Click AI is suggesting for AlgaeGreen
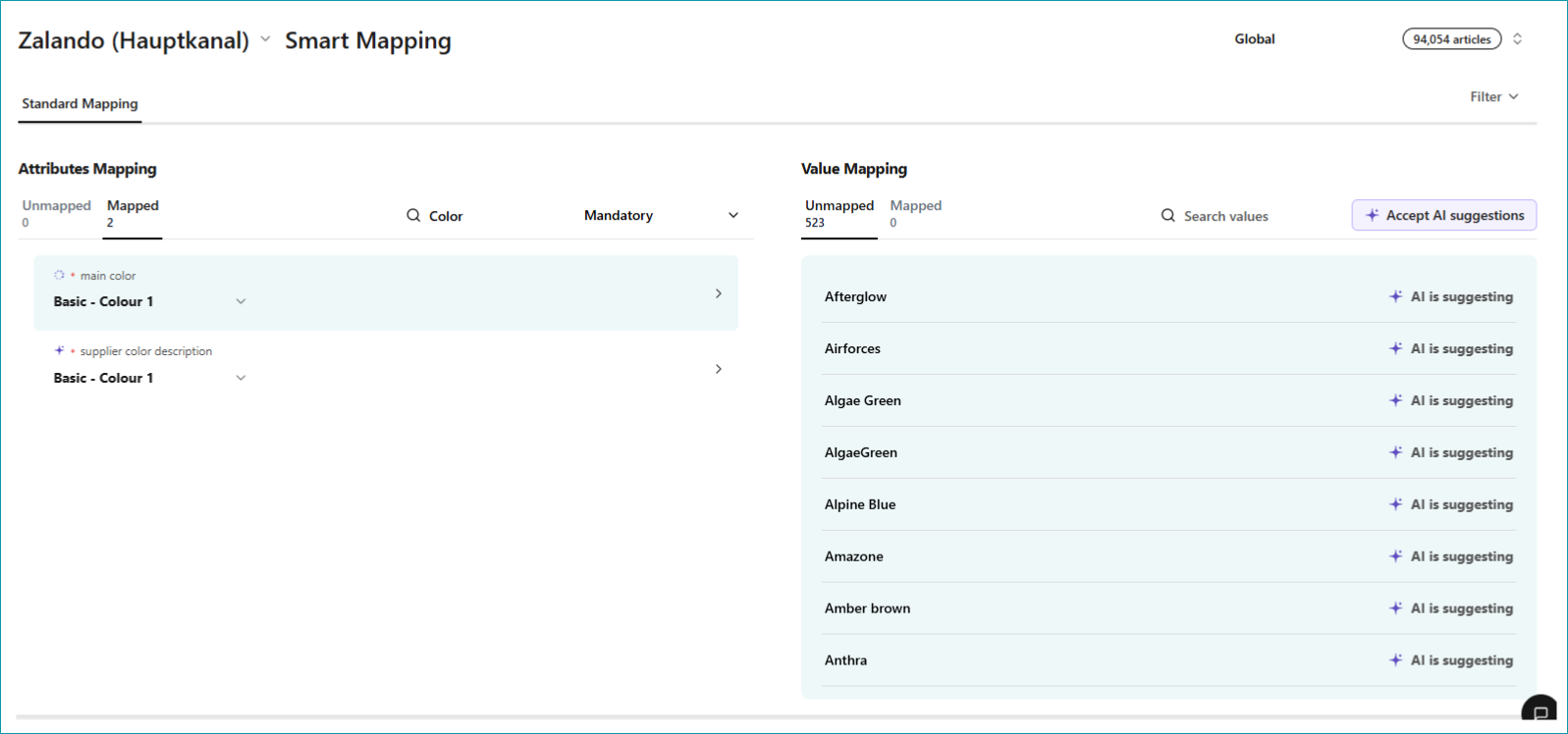 [1462, 452]
